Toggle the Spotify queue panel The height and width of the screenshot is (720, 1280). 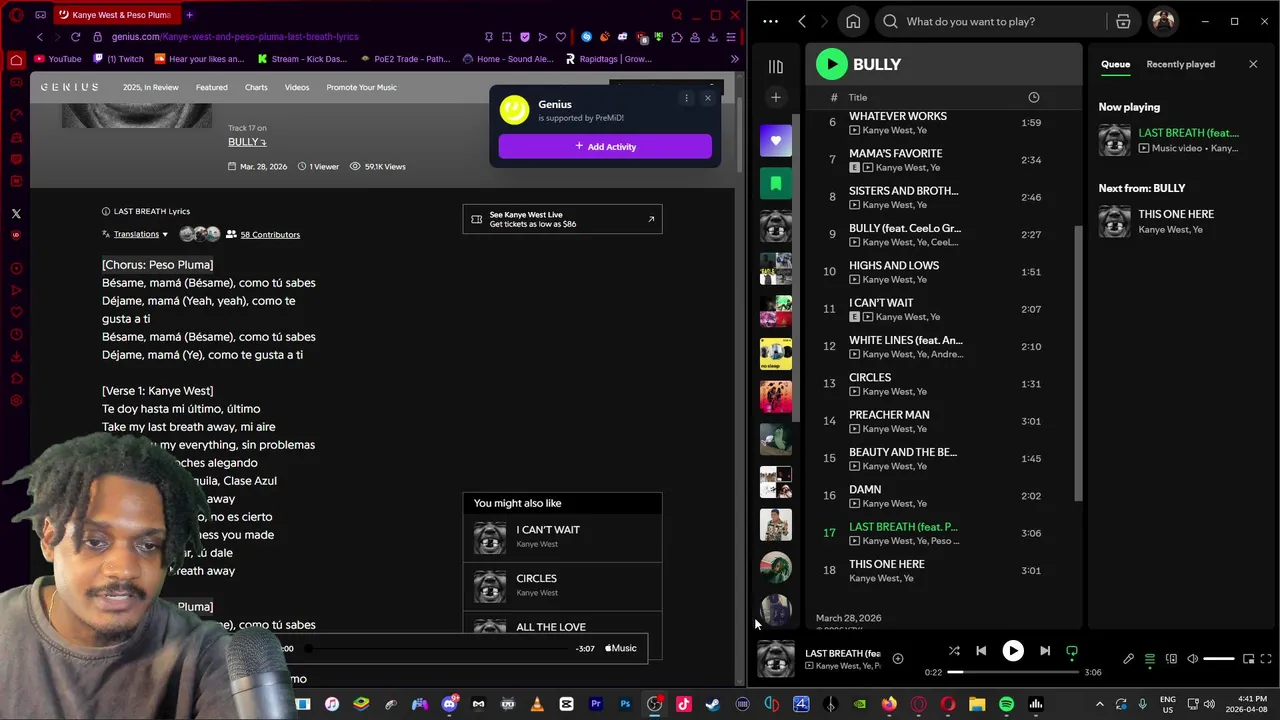(x=1150, y=659)
